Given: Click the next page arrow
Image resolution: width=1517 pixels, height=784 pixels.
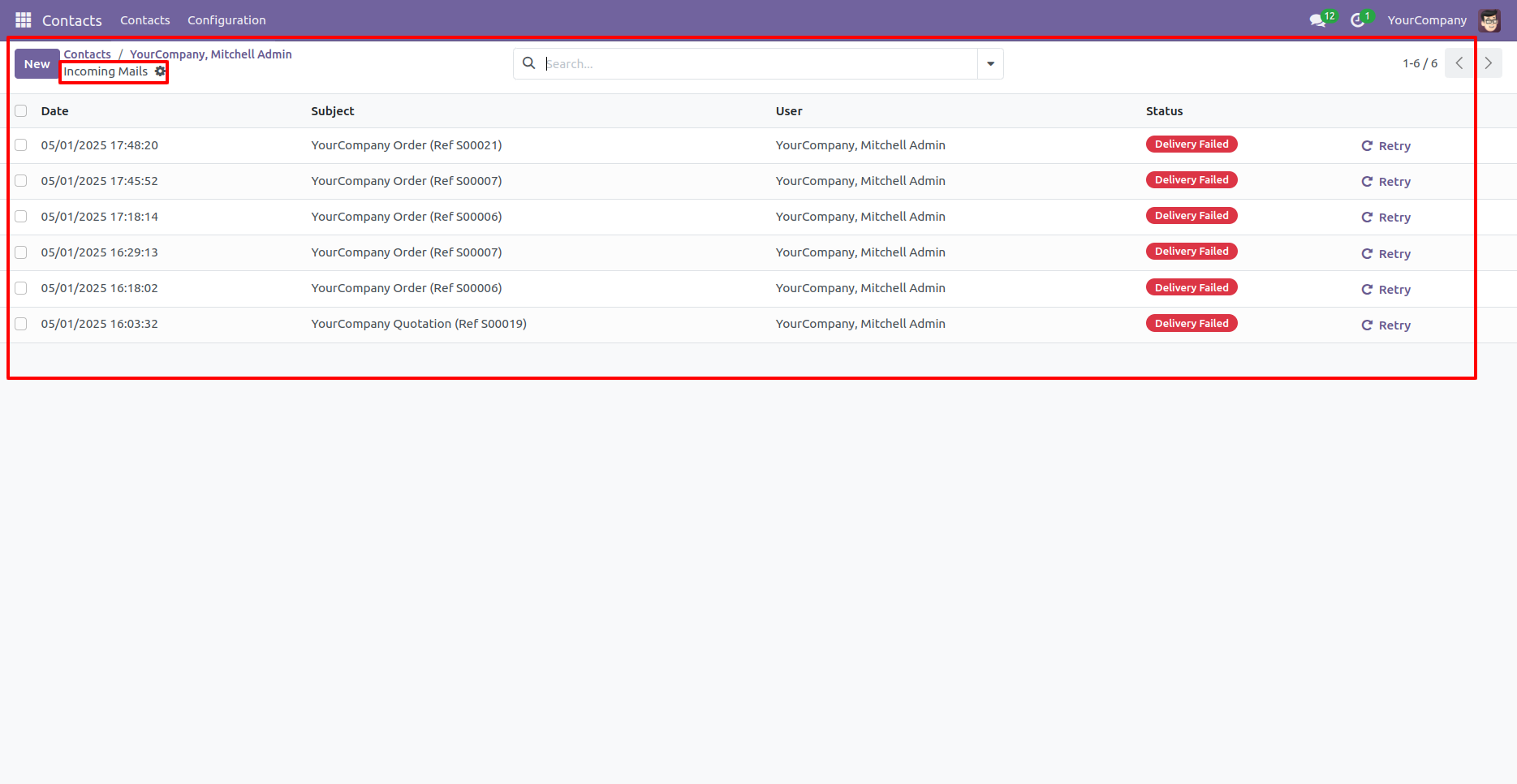Looking at the screenshot, I should [1488, 62].
